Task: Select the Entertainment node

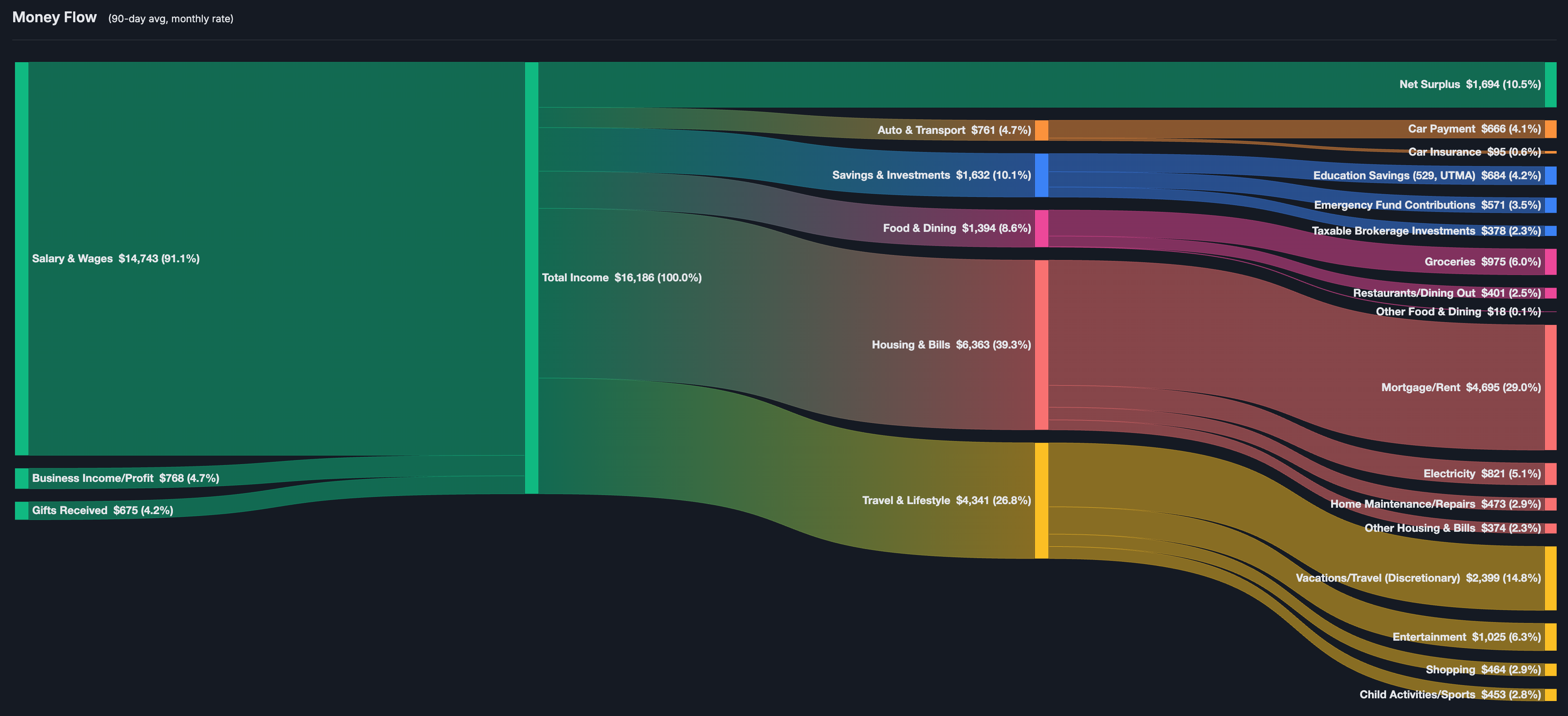Action: [1551, 636]
